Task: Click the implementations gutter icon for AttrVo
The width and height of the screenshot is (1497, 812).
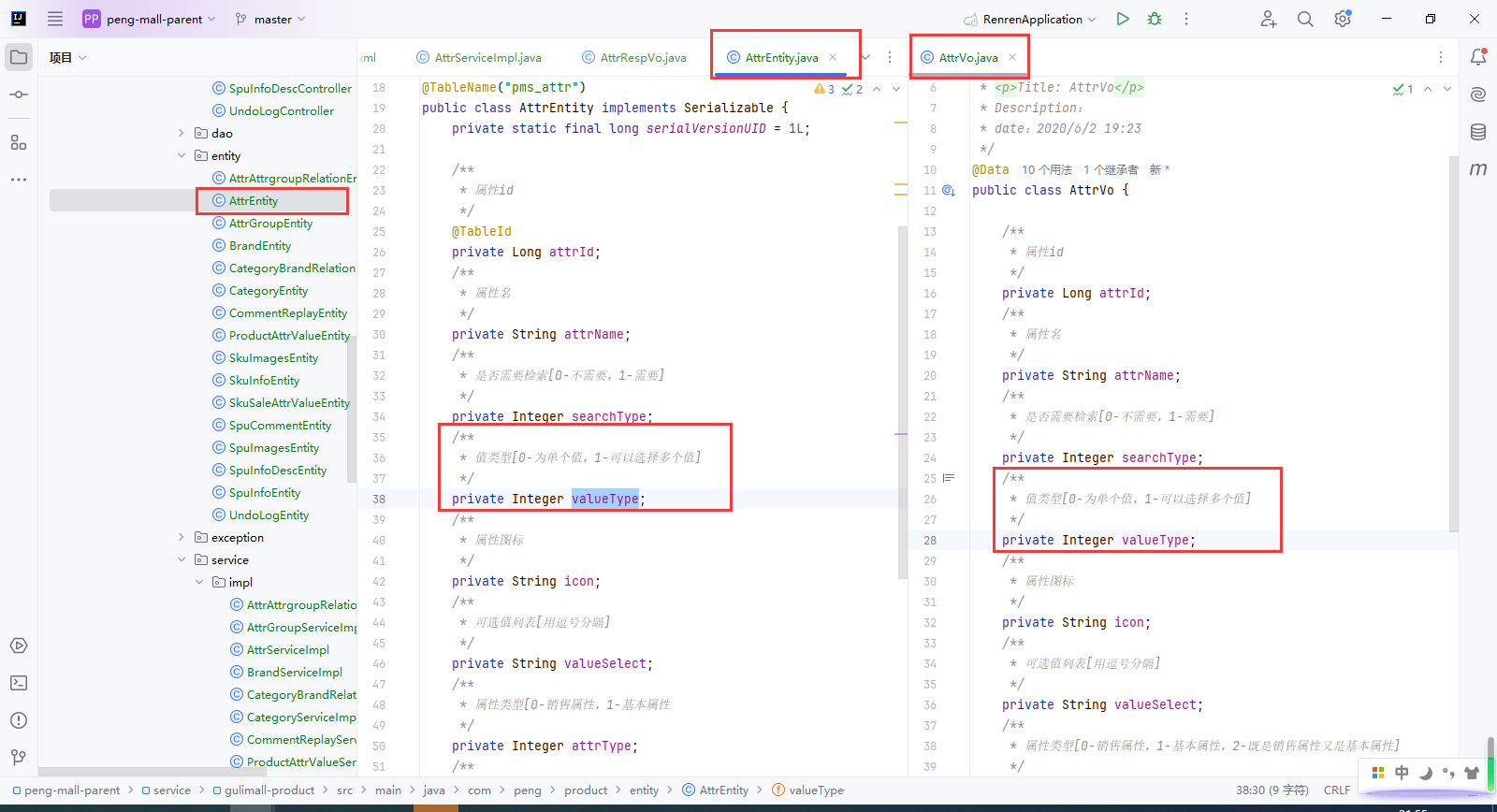Action: coord(949,190)
